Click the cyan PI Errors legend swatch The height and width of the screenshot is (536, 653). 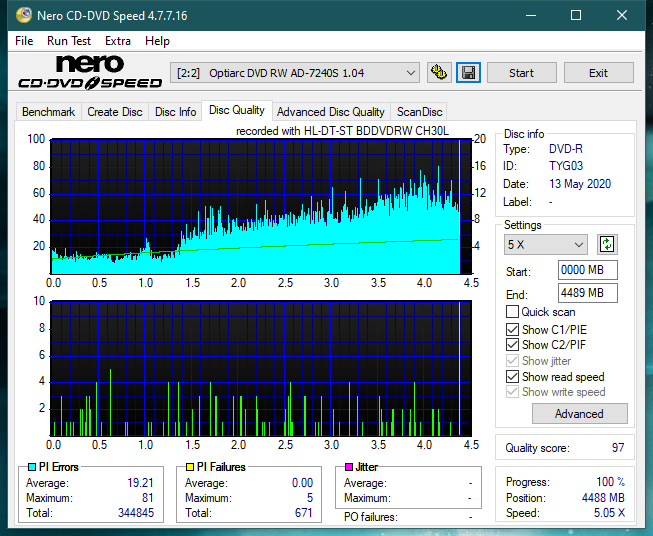32,467
